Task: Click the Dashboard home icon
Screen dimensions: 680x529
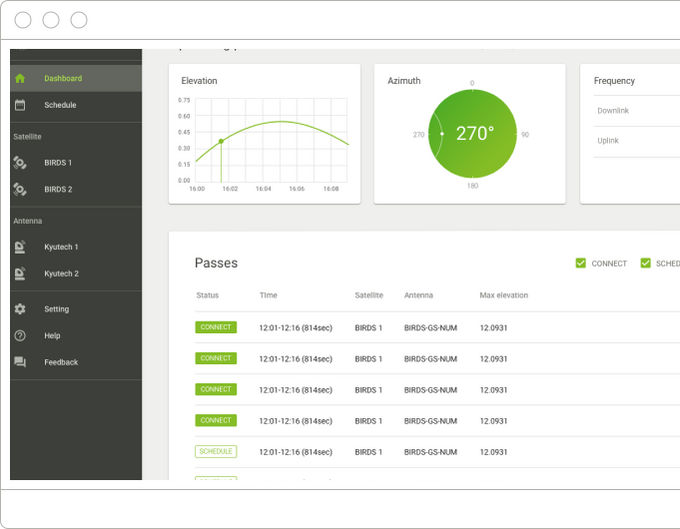Action: (20, 78)
